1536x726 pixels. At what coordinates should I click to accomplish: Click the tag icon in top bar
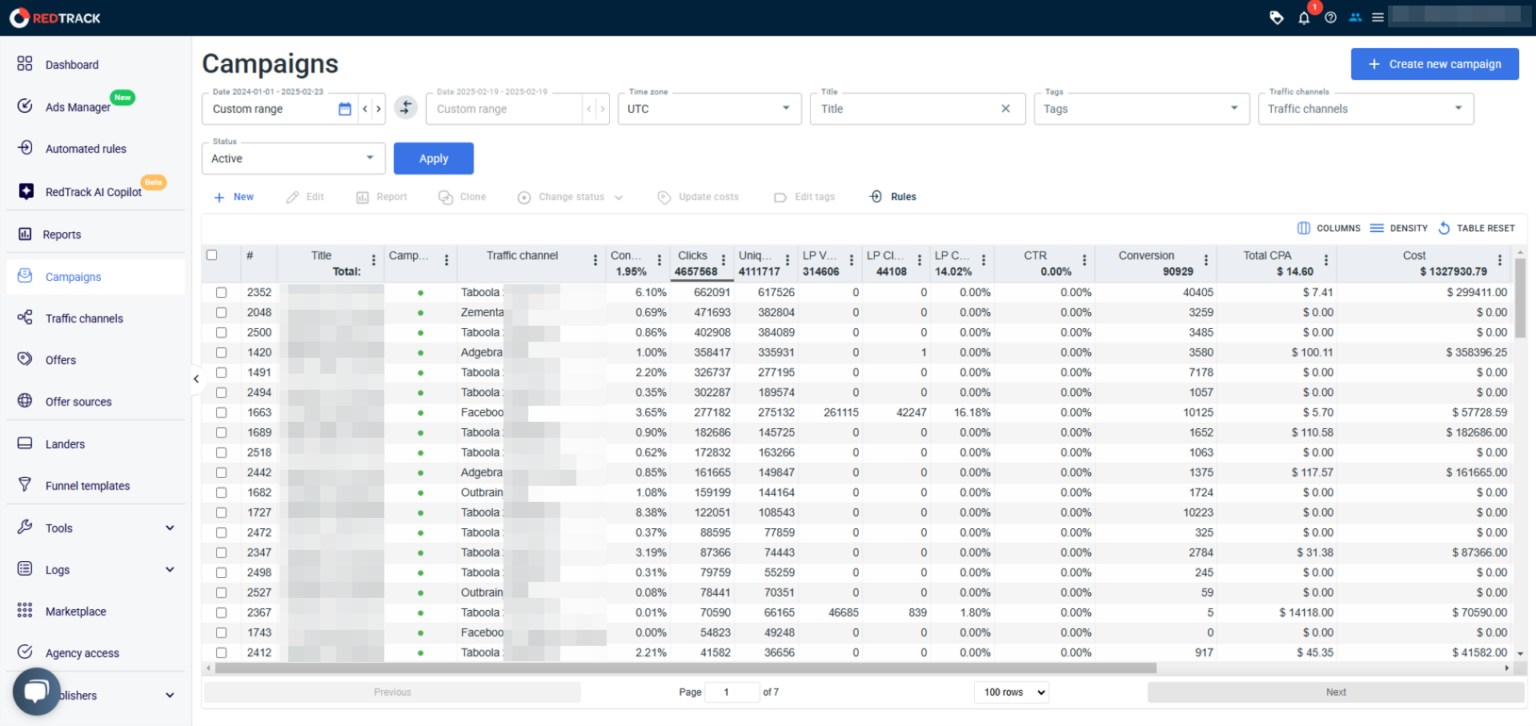pyautogui.click(x=1276, y=17)
